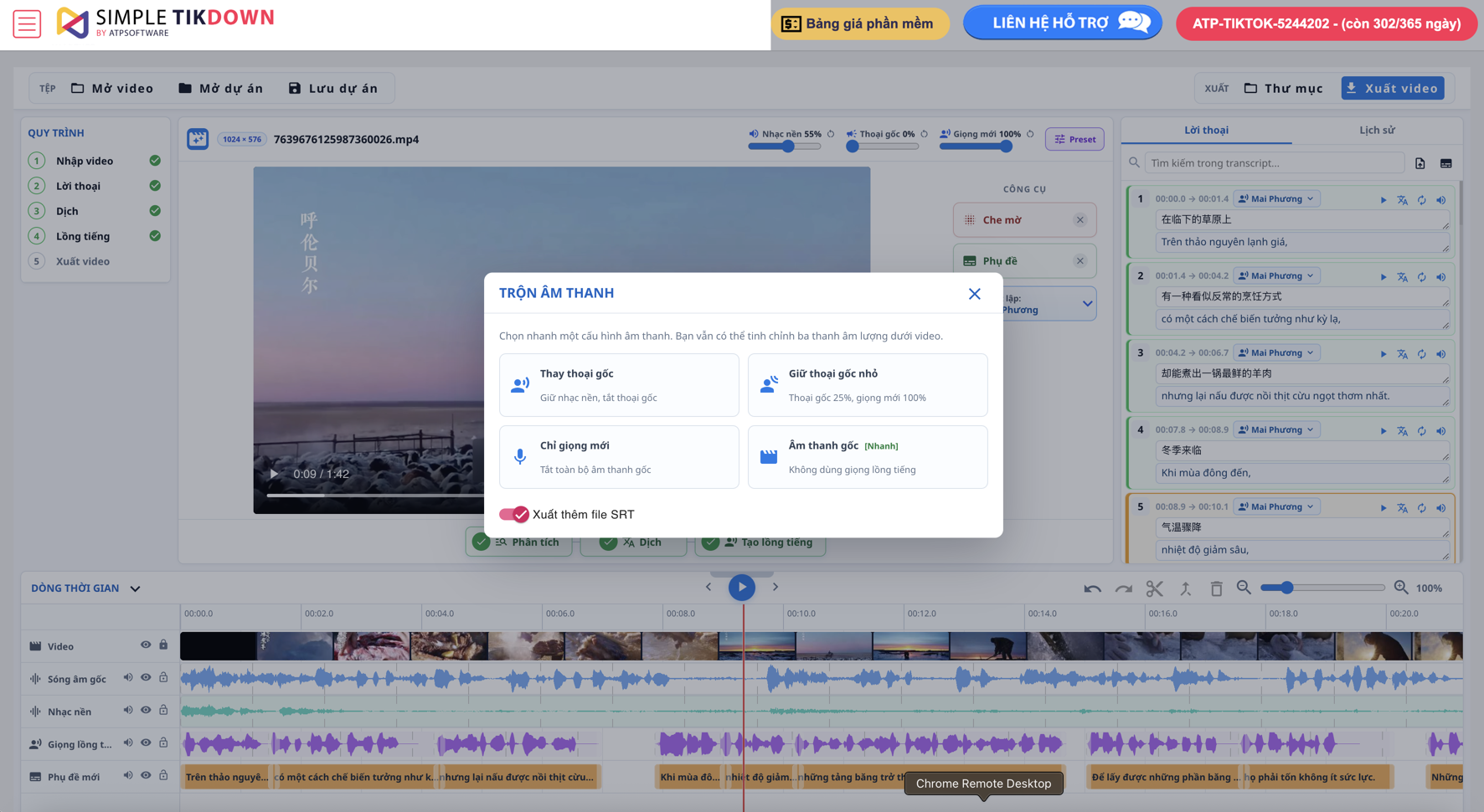The image size is (1484, 812).
Task: Translate segment 5 icon
Action: coord(1402,508)
